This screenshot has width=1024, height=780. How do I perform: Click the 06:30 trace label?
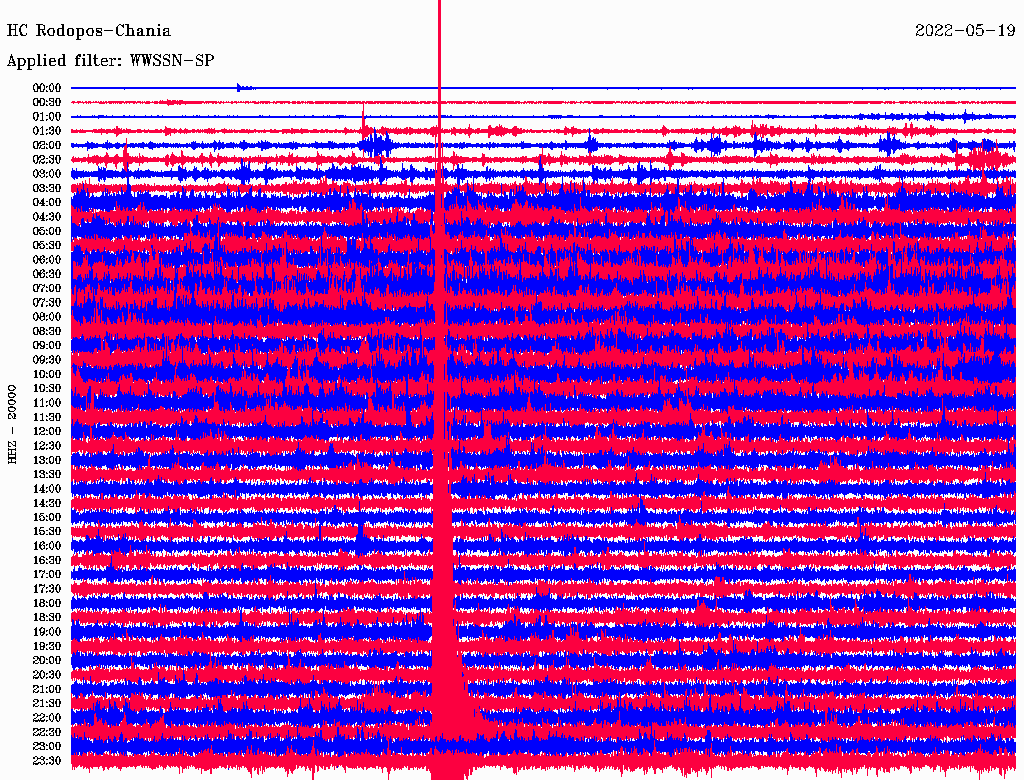(47, 274)
